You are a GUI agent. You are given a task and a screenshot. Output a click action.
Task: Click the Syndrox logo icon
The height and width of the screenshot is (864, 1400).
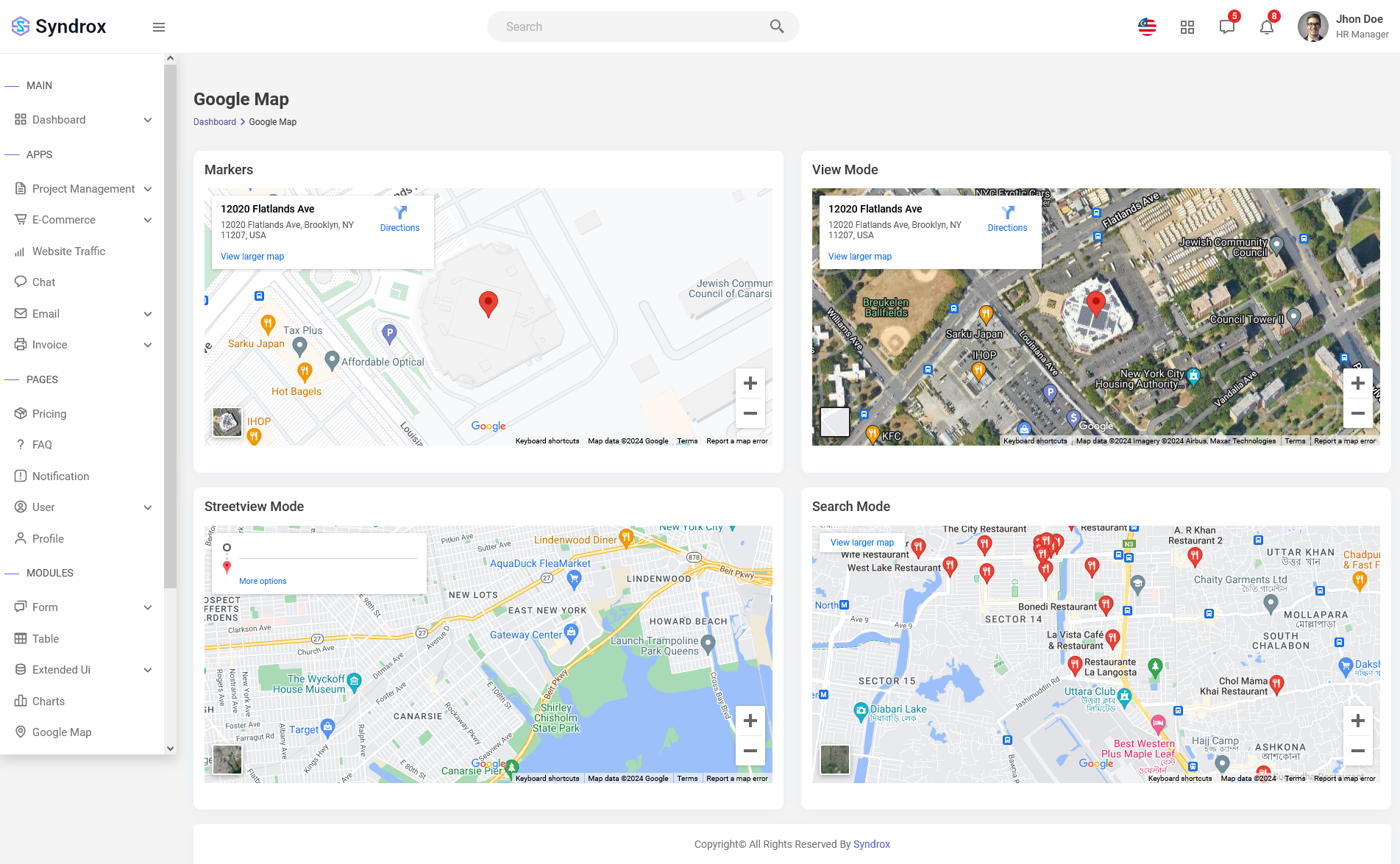pyautogui.click(x=21, y=26)
